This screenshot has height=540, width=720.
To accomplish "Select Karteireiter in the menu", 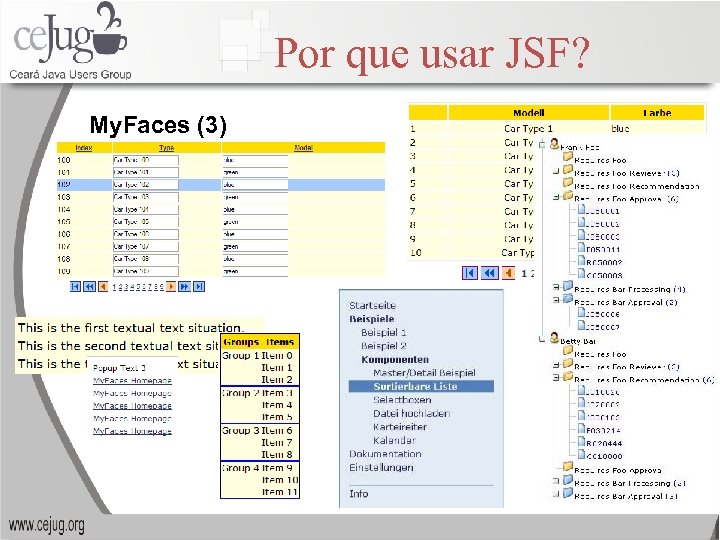I will click(x=400, y=427).
